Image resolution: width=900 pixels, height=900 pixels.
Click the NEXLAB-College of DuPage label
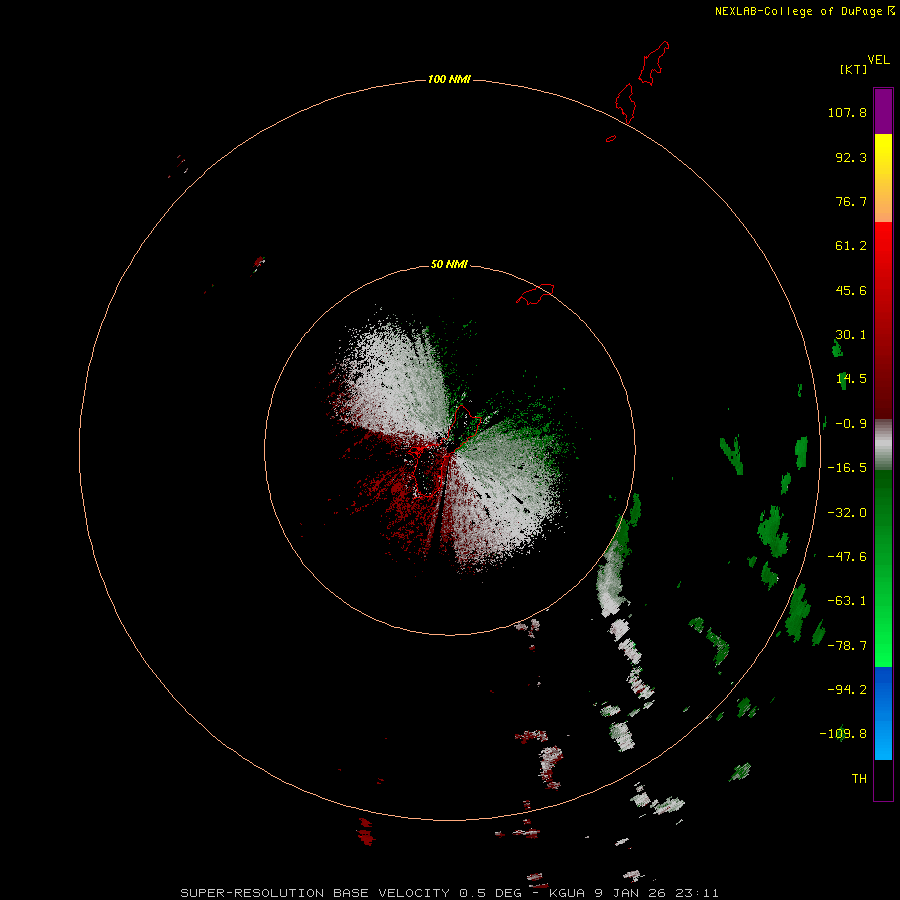click(x=804, y=11)
